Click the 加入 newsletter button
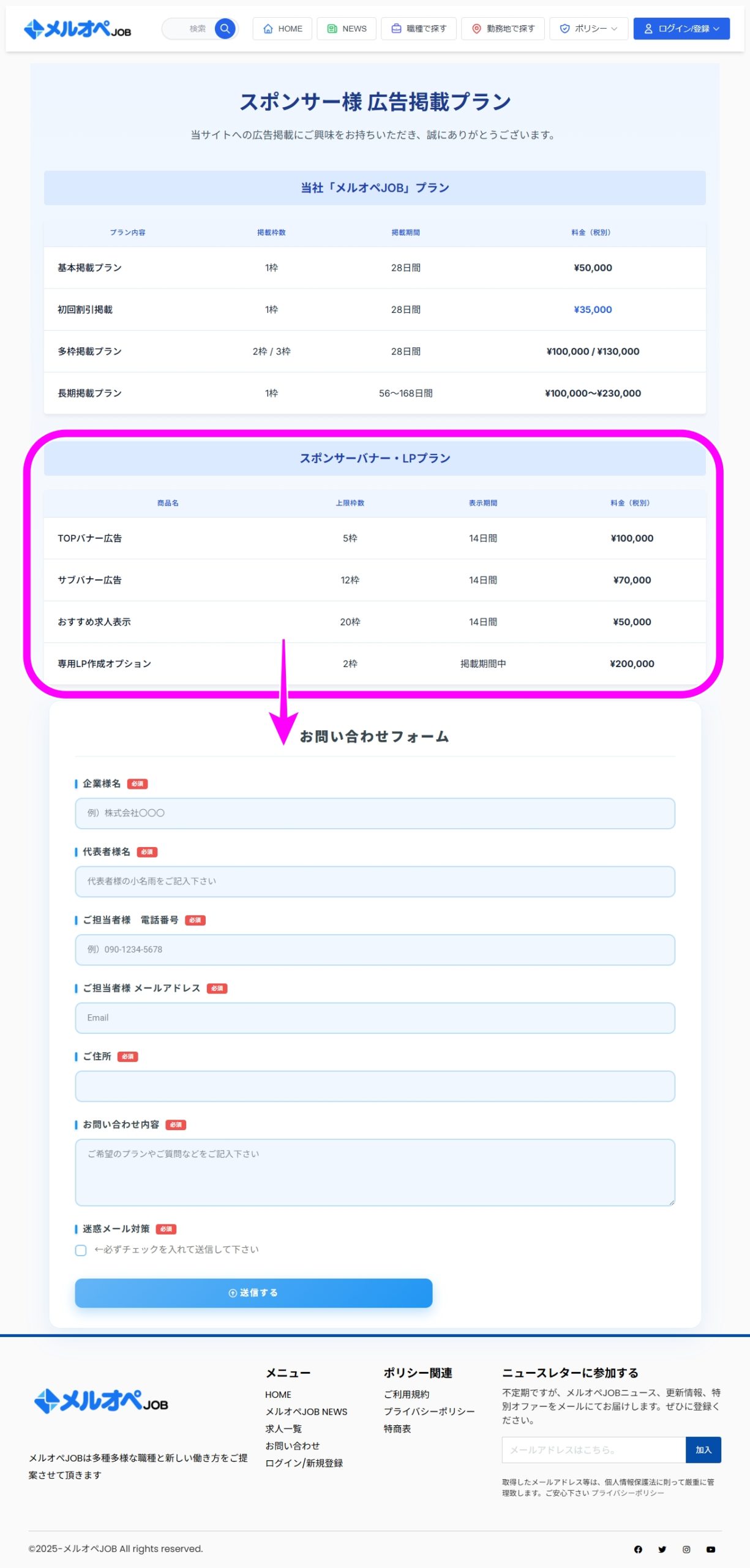Screen dimensions: 750x1568 tap(703, 1450)
